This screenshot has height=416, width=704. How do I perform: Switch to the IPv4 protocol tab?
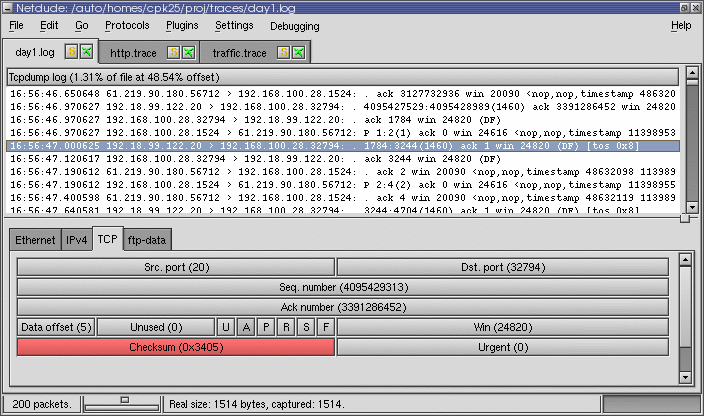pyautogui.click(x=76, y=240)
